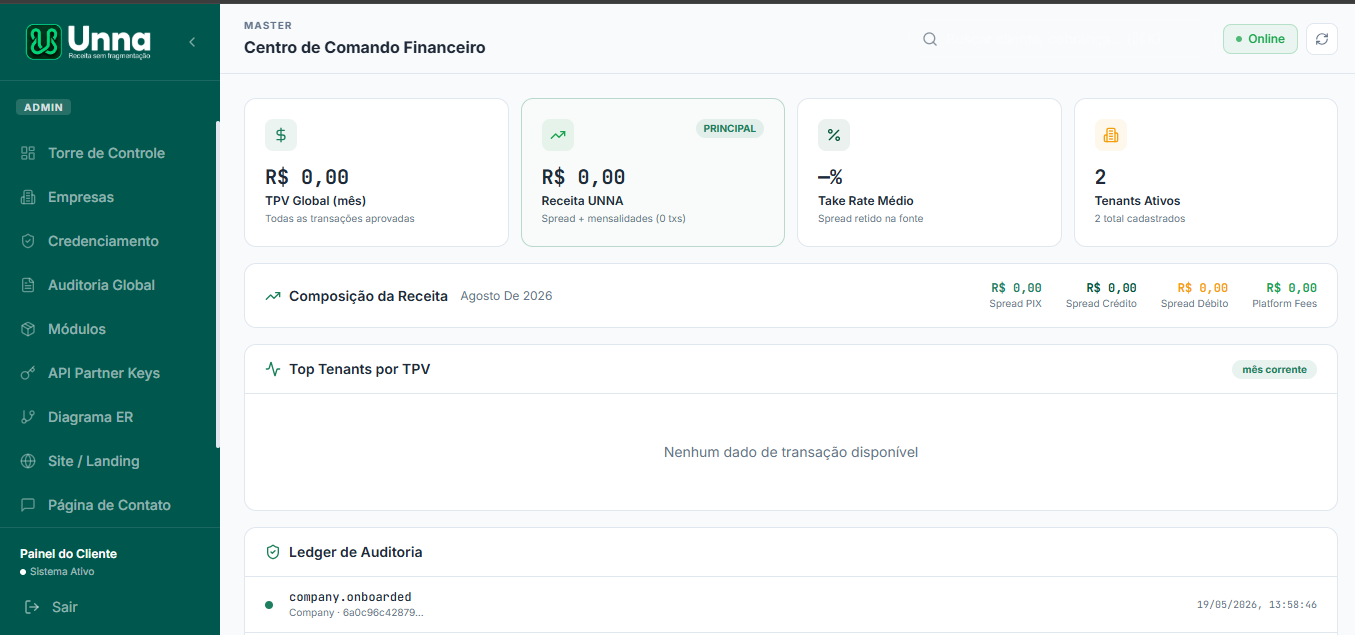
Task: Click the Platform Fees value
Action: click(x=1292, y=288)
